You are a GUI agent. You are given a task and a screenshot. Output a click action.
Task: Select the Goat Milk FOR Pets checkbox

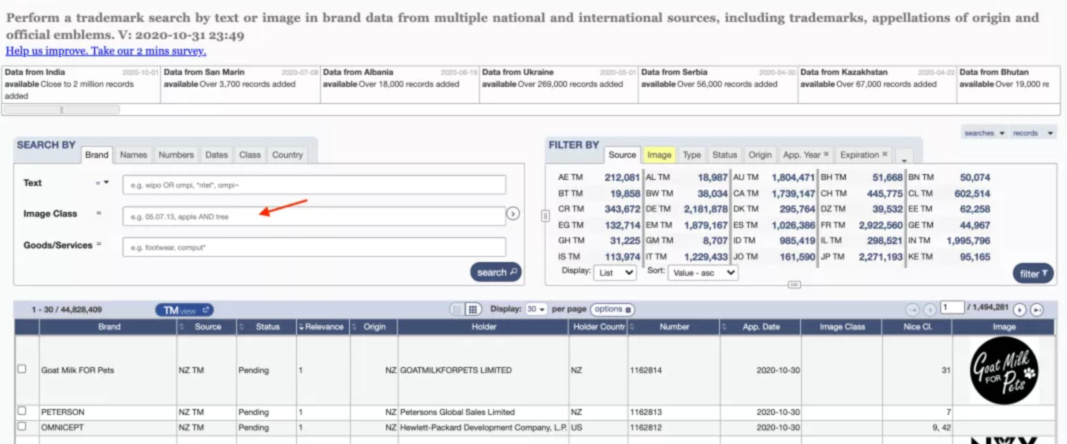click(22, 368)
